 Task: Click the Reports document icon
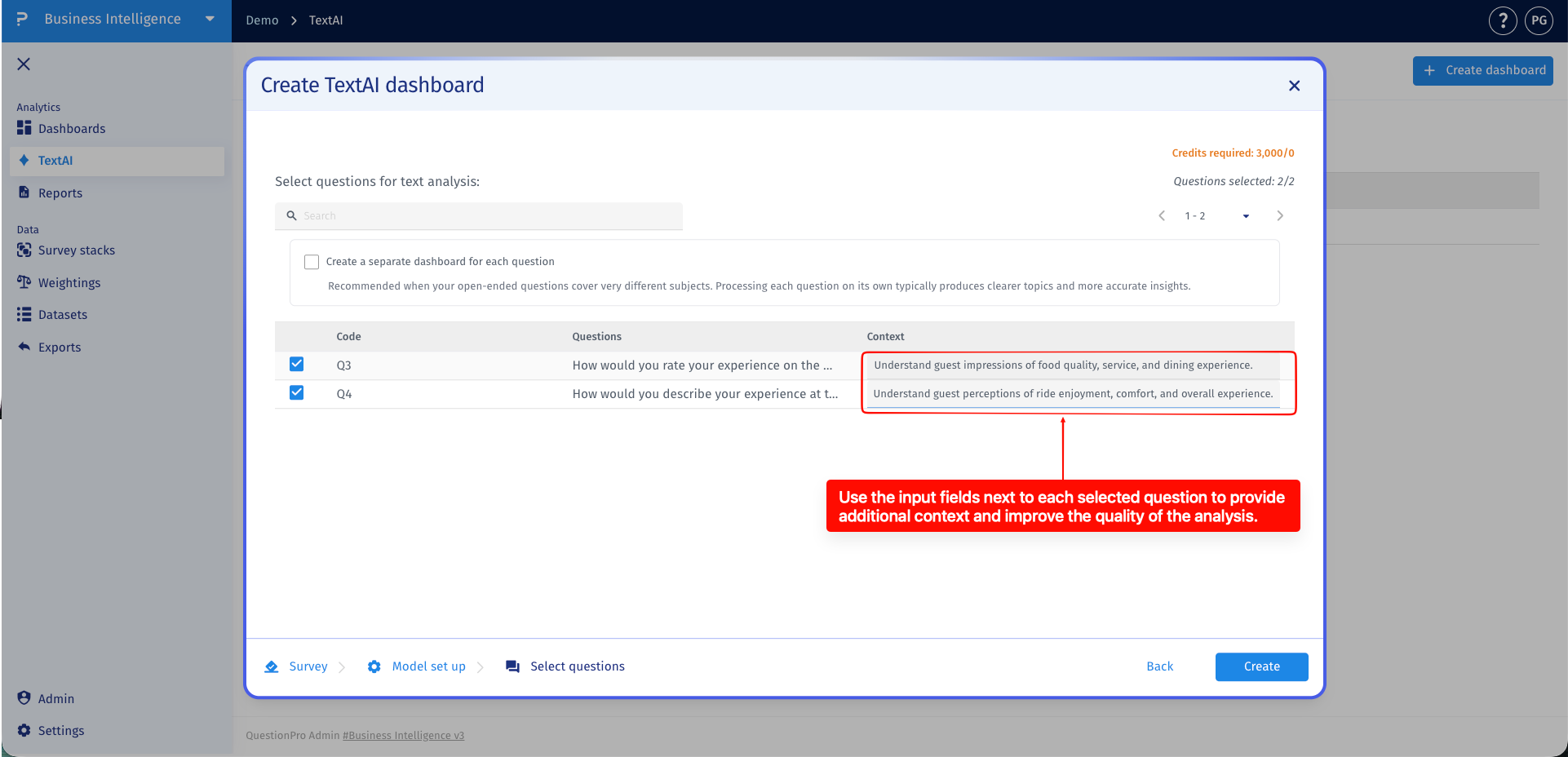(24, 193)
